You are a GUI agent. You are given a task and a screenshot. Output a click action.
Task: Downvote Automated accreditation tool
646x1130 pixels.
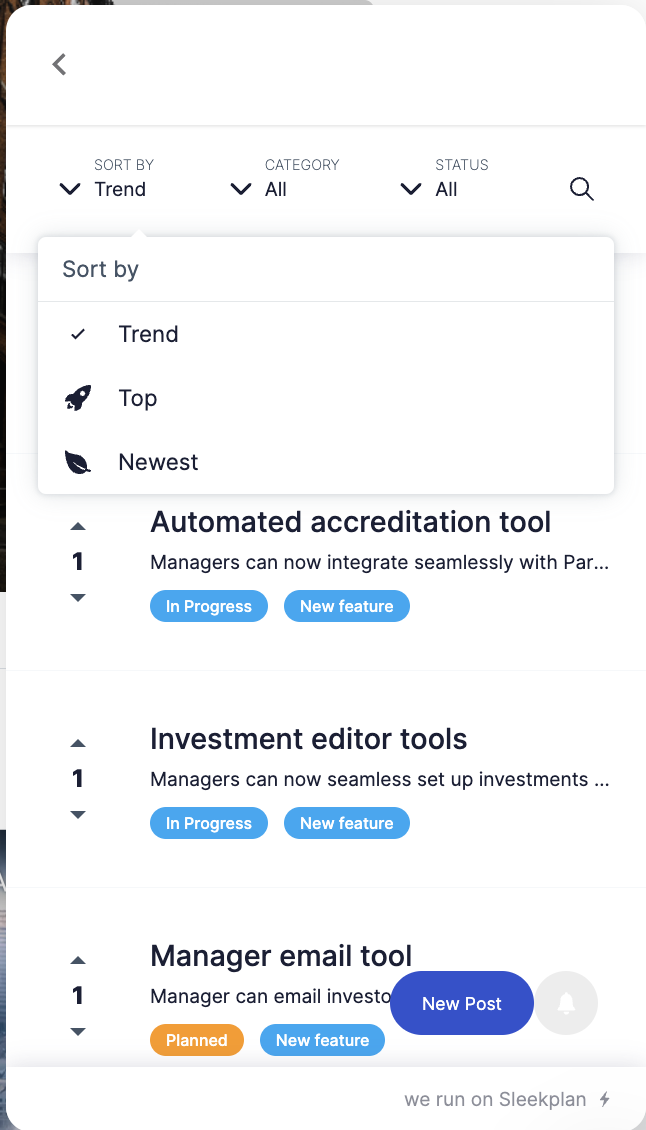click(78, 597)
